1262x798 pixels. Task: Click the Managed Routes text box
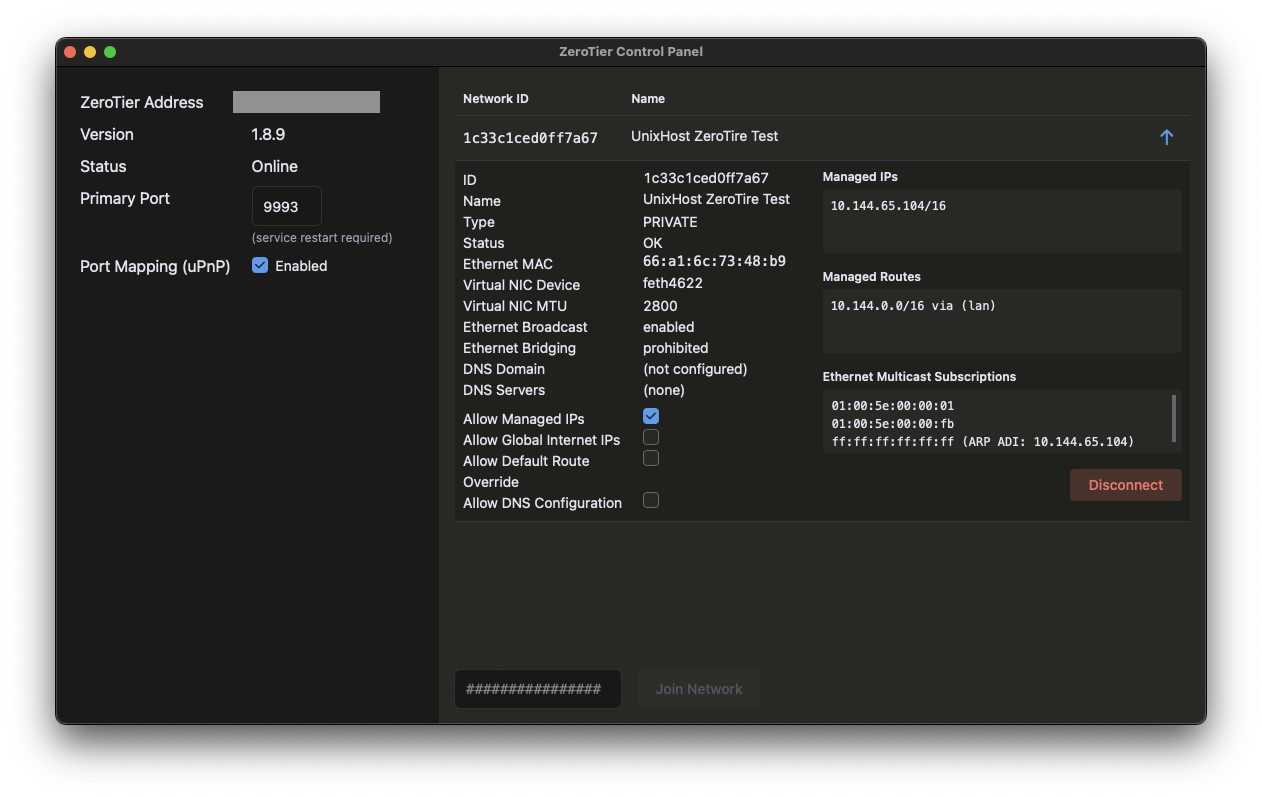tap(1001, 321)
